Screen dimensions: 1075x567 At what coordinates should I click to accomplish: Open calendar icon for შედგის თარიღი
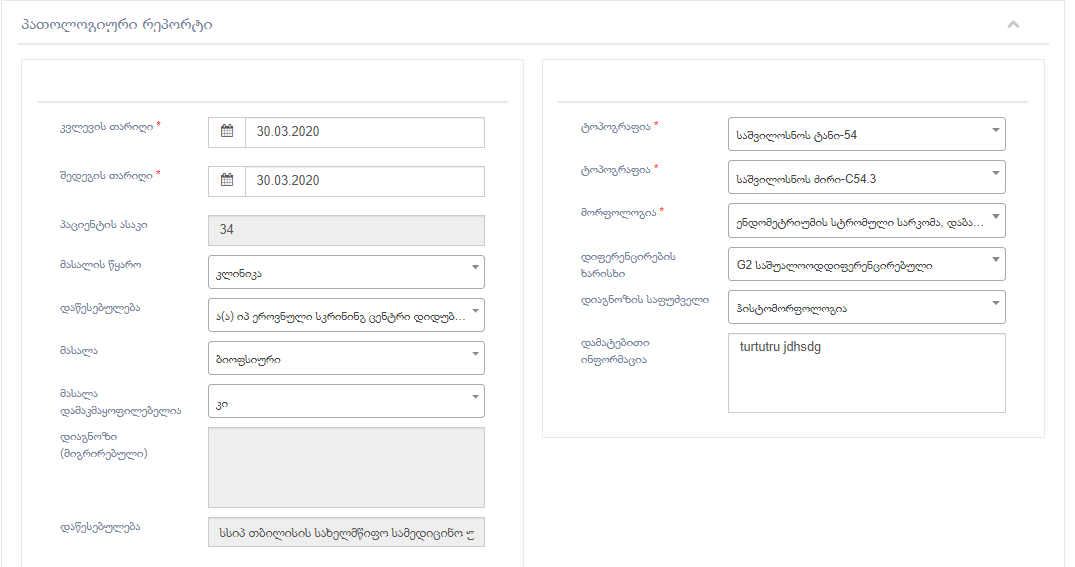coord(227,181)
